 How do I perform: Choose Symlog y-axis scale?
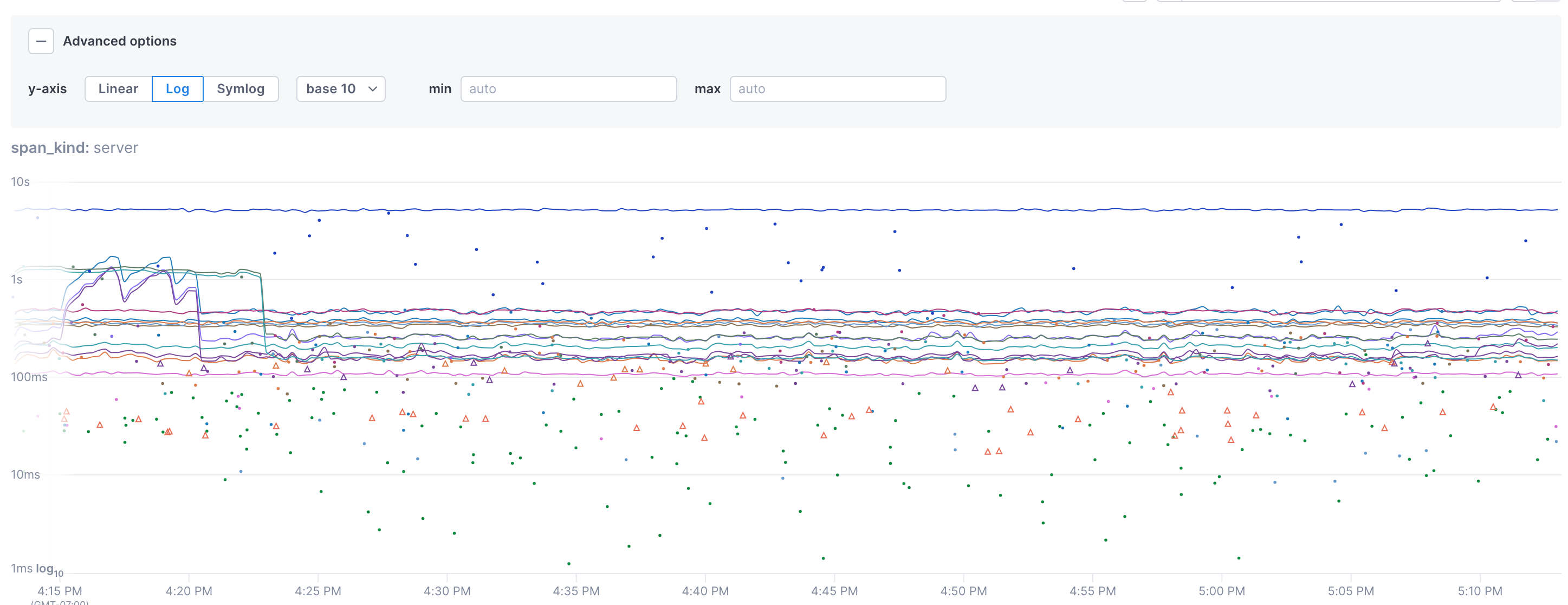pyautogui.click(x=241, y=89)
